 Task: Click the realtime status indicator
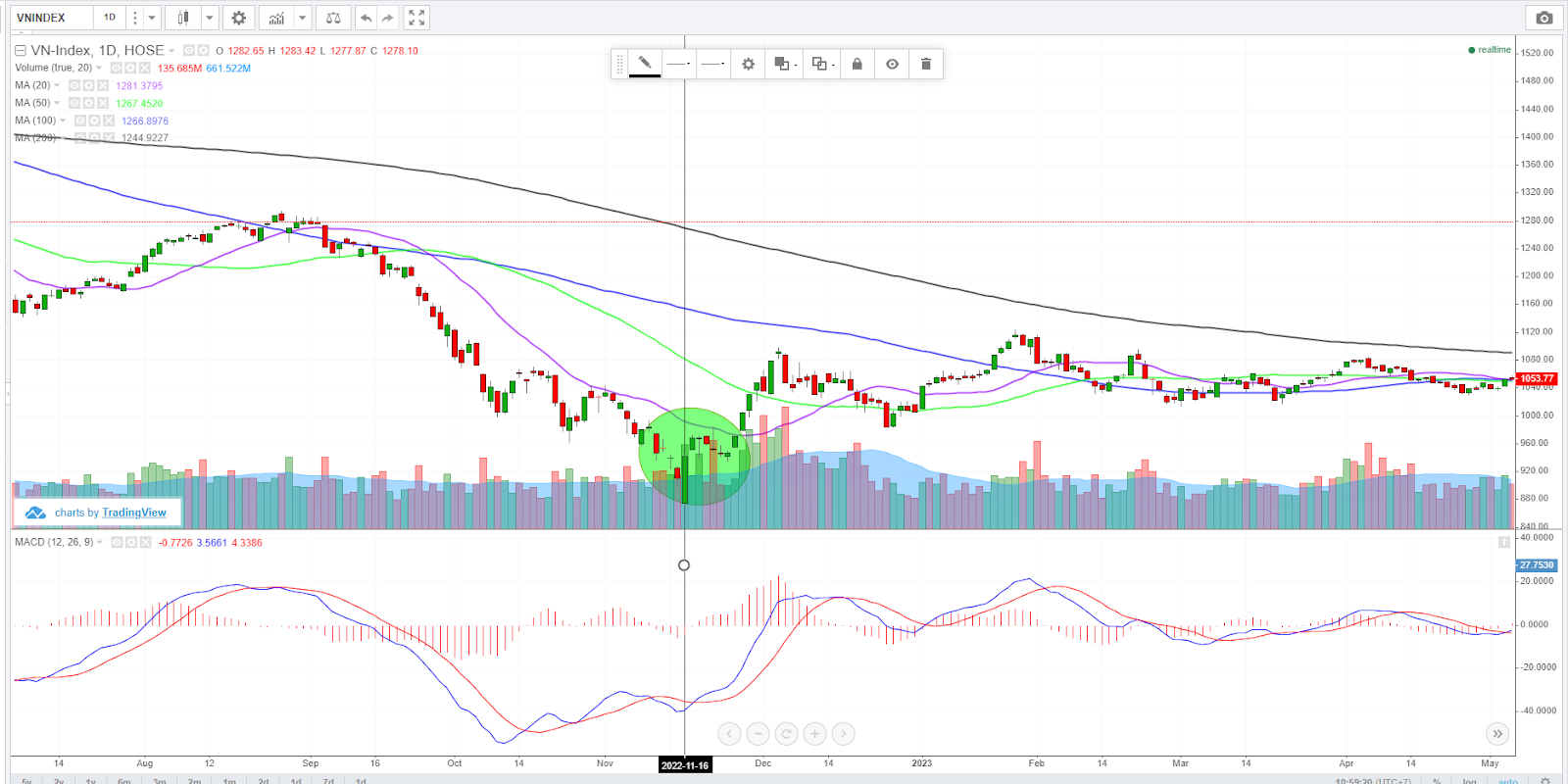click(1490, 50)
